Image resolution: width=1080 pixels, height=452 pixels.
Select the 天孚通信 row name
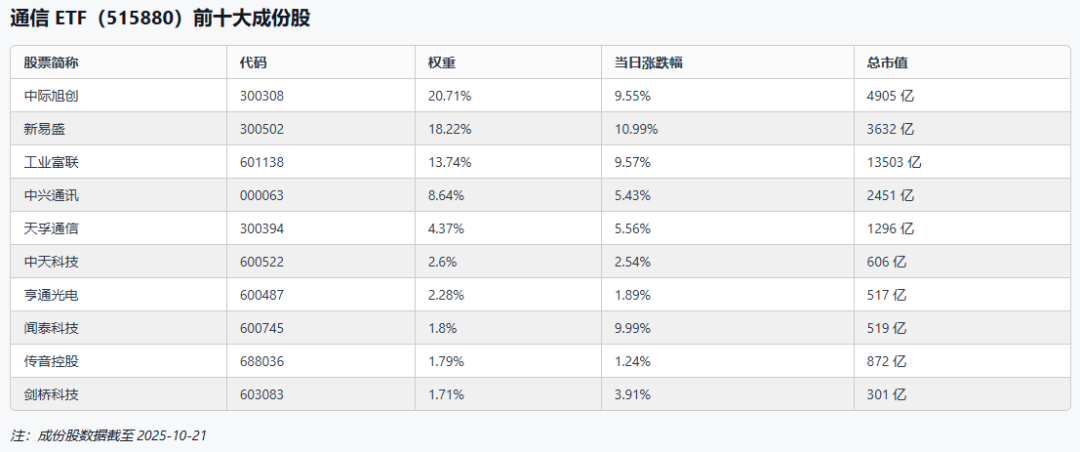[x=51, y=228]
